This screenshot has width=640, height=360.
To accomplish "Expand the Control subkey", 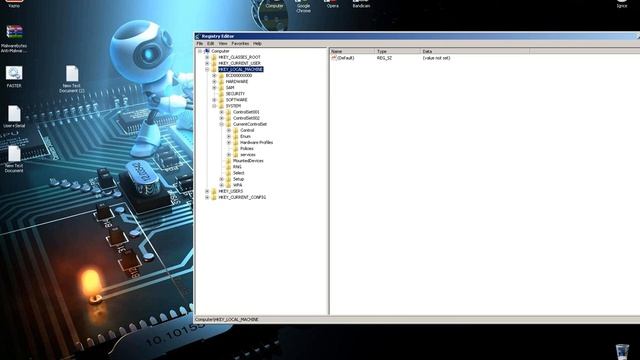I will [229, 130].
